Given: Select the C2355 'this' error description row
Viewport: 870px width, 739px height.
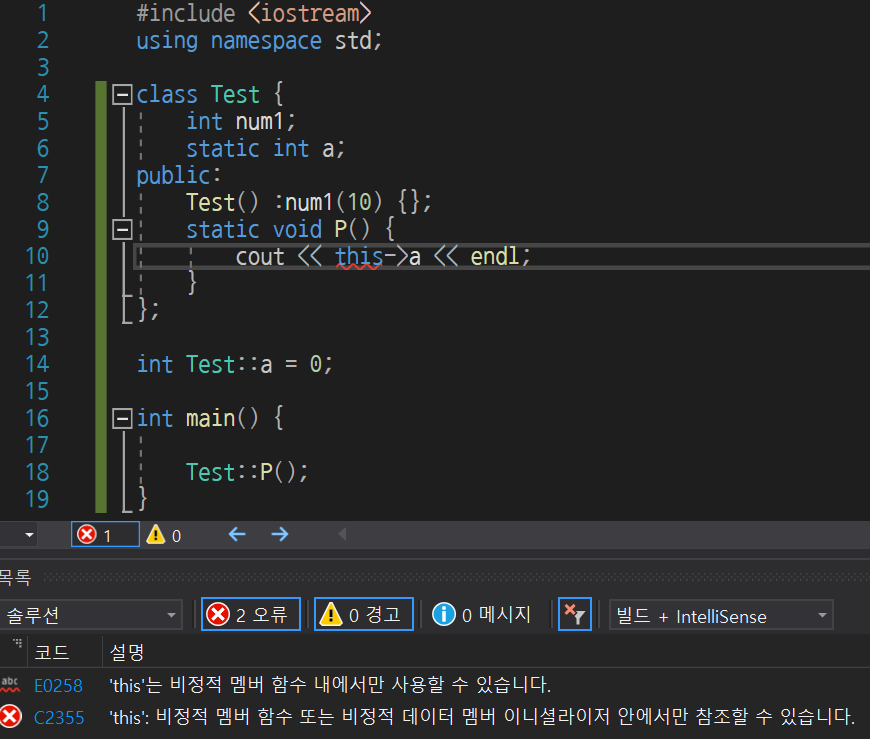Looking at the screenshot, I should pos(482,716).
